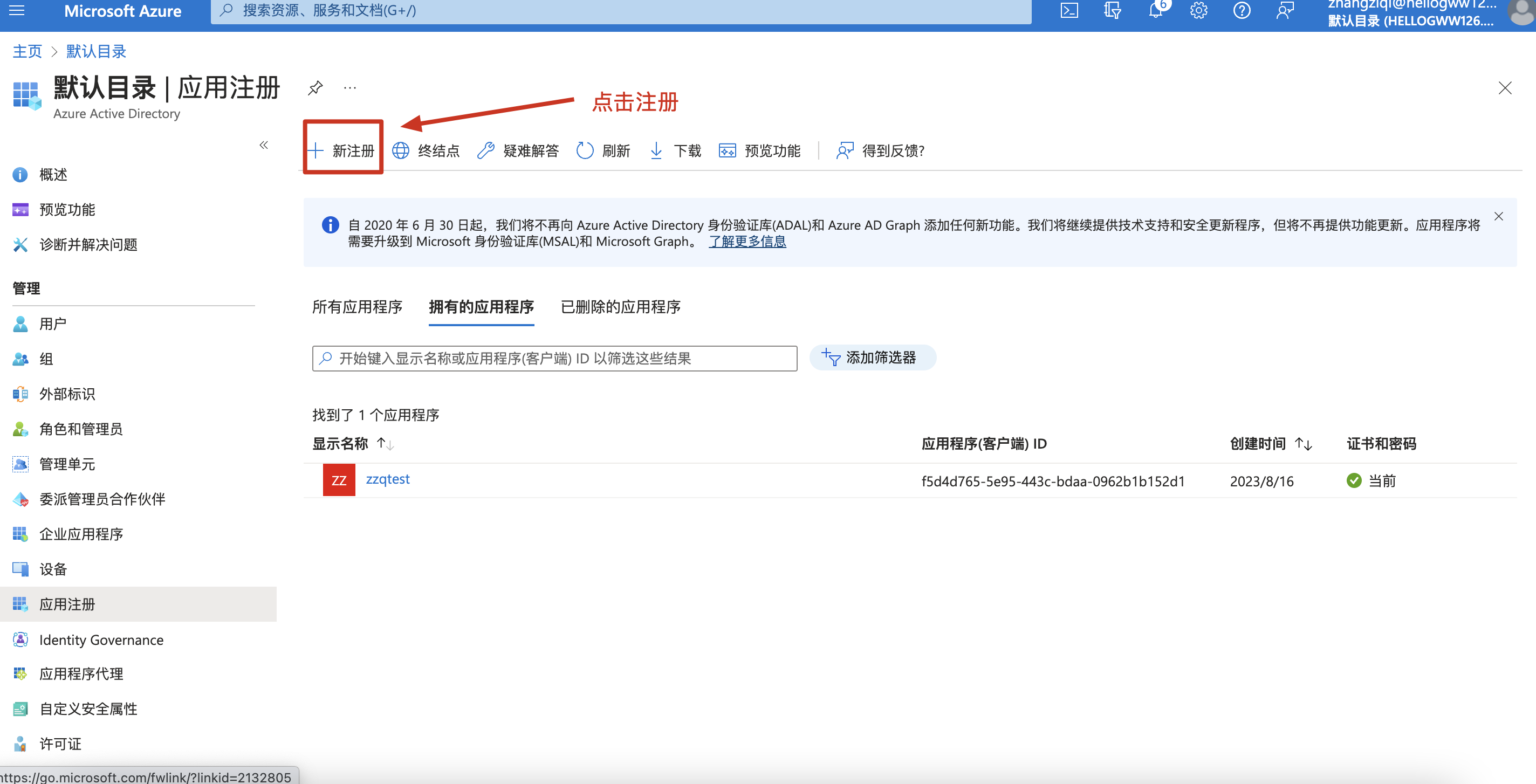Select App registrations (应用注册) in sidebar
Viewport: 1536px width, 784px height.
[x=138, y=604]
